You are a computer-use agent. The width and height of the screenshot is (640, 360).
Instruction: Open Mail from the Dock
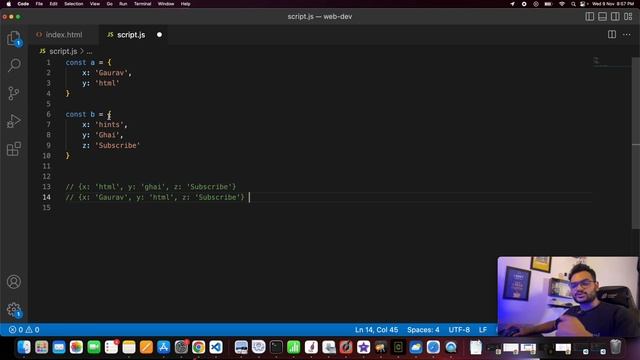pos(59,347)
